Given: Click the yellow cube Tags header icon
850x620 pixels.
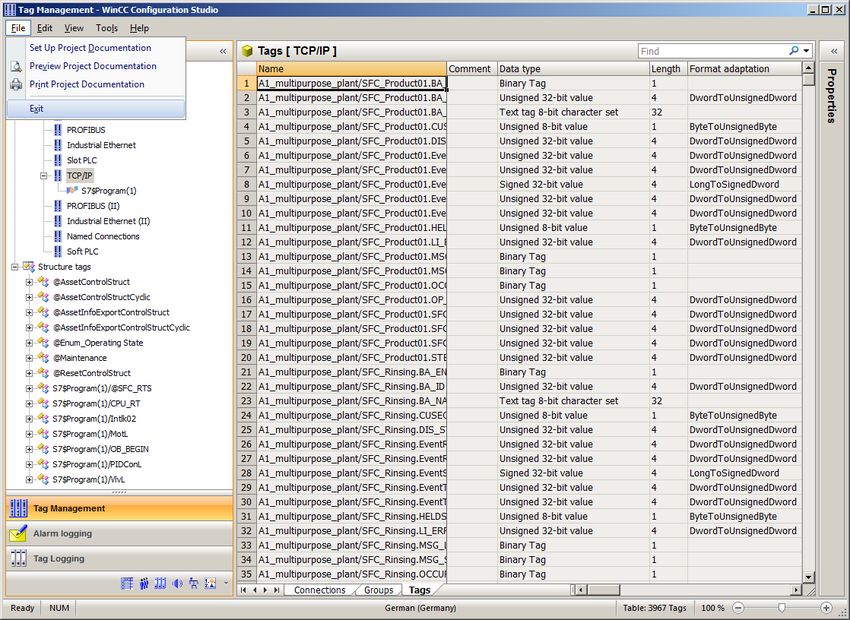Looking at the screenshot, I should click(247, 51).
